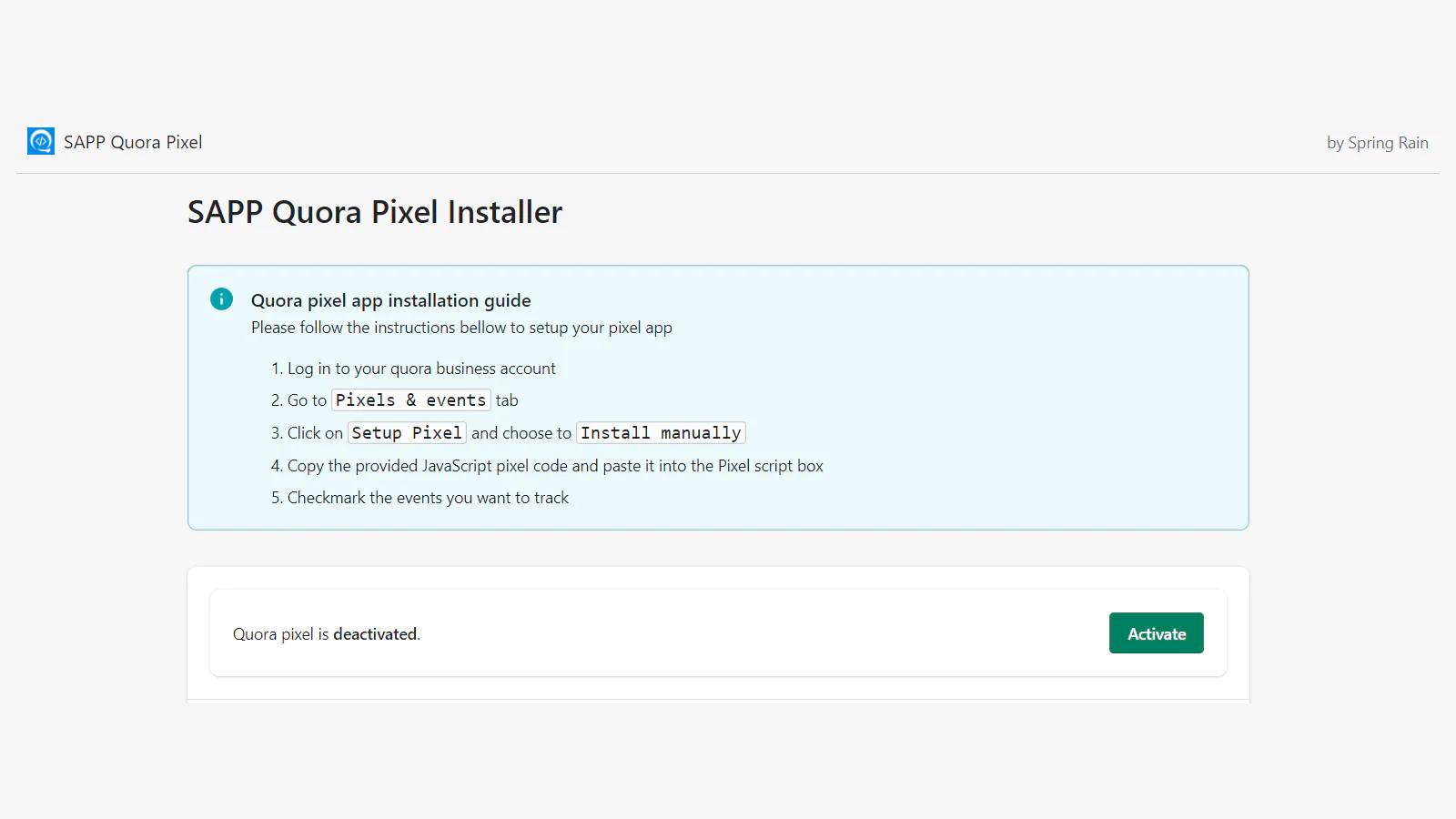Screen dimensions: 1456x819
Task: Click the SAPP Quora Pixel app logo icon
Action: pyautogui.click(x=41, y=141)
